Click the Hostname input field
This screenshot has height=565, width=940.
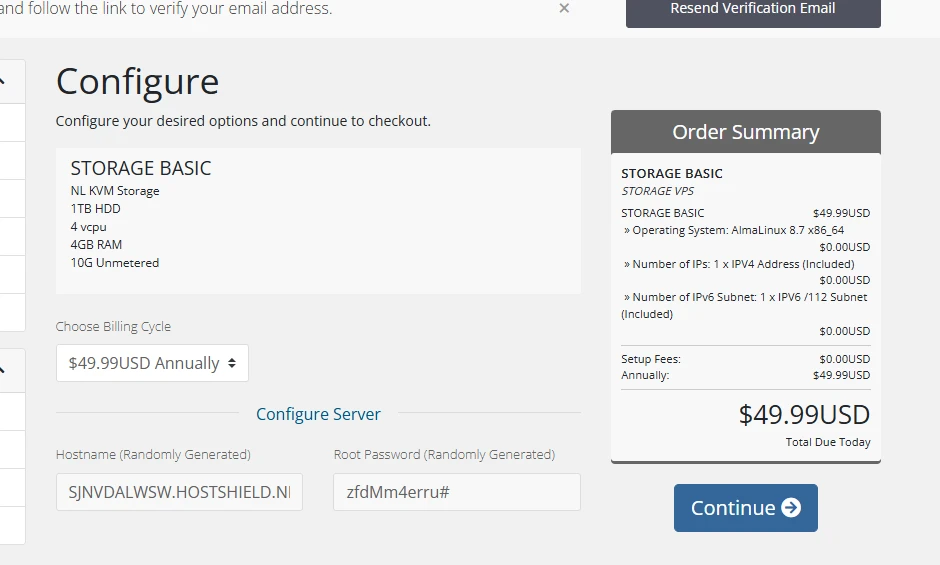pyautogui.click(x=179, y=492)
